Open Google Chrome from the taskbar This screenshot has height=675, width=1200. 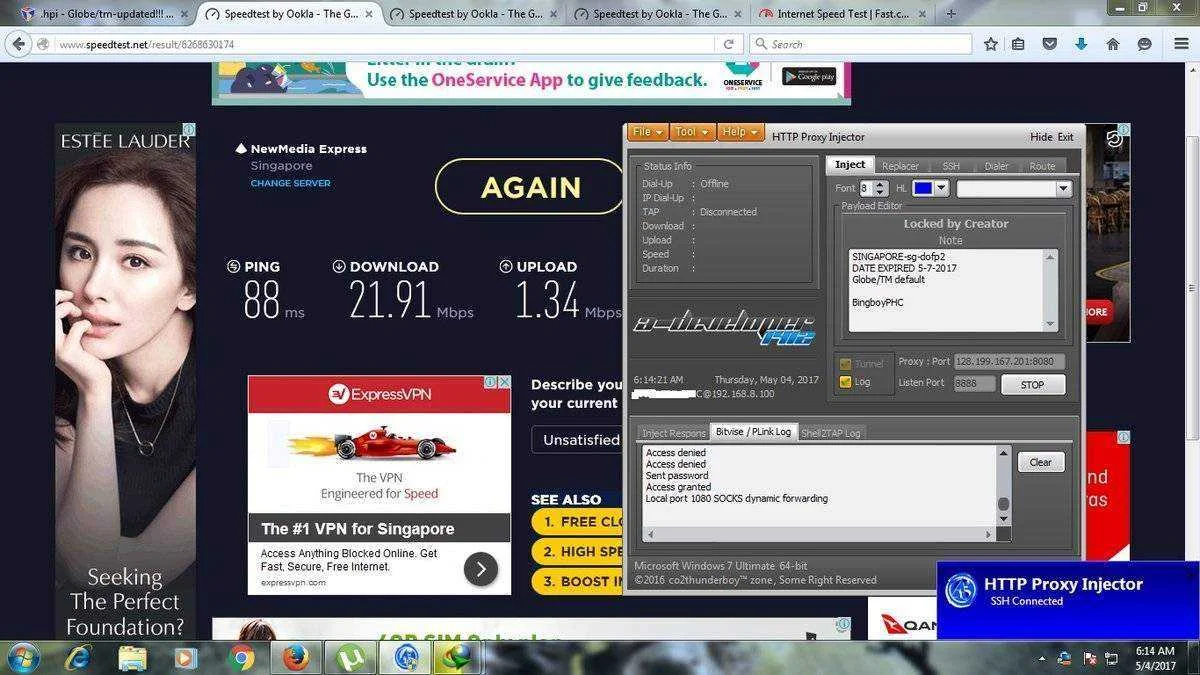(x=240, y=658)
